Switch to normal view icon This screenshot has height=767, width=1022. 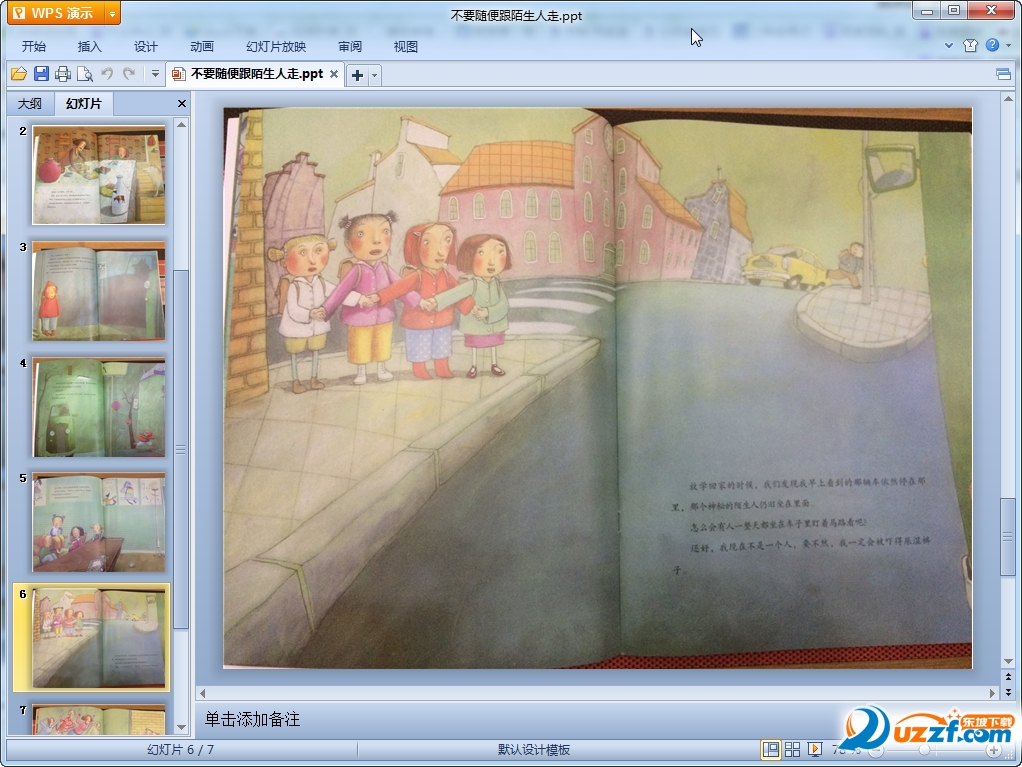pos(770,750)
